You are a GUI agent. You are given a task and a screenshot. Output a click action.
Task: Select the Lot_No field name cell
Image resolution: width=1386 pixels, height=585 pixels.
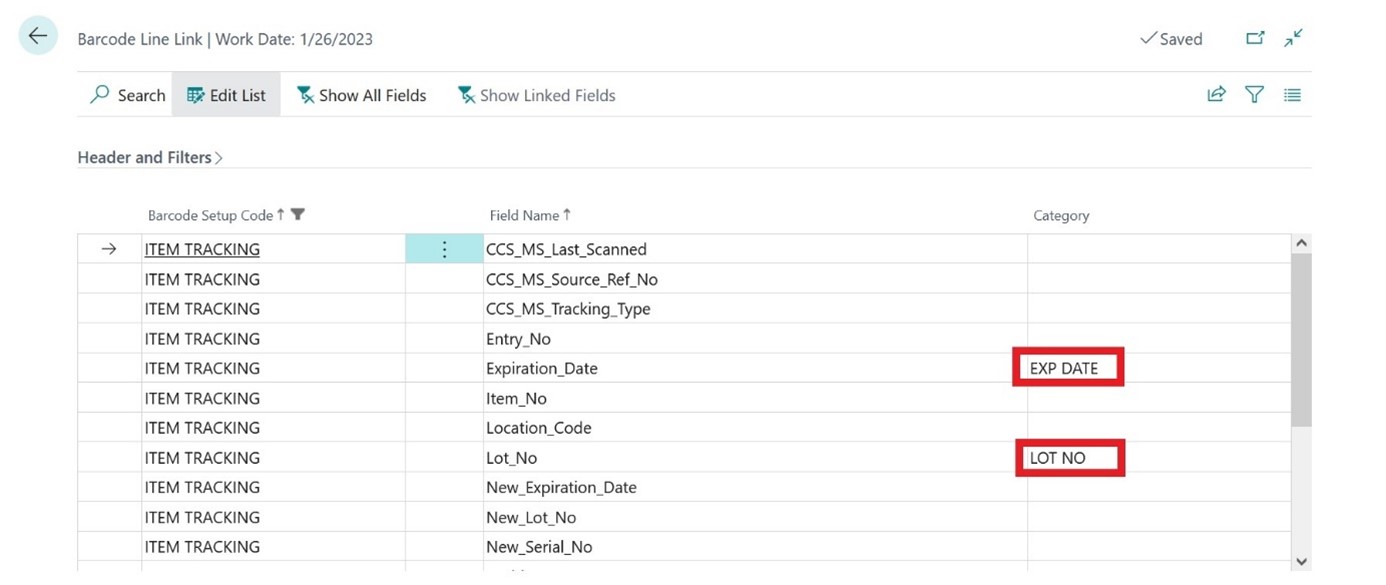point(512,458)
